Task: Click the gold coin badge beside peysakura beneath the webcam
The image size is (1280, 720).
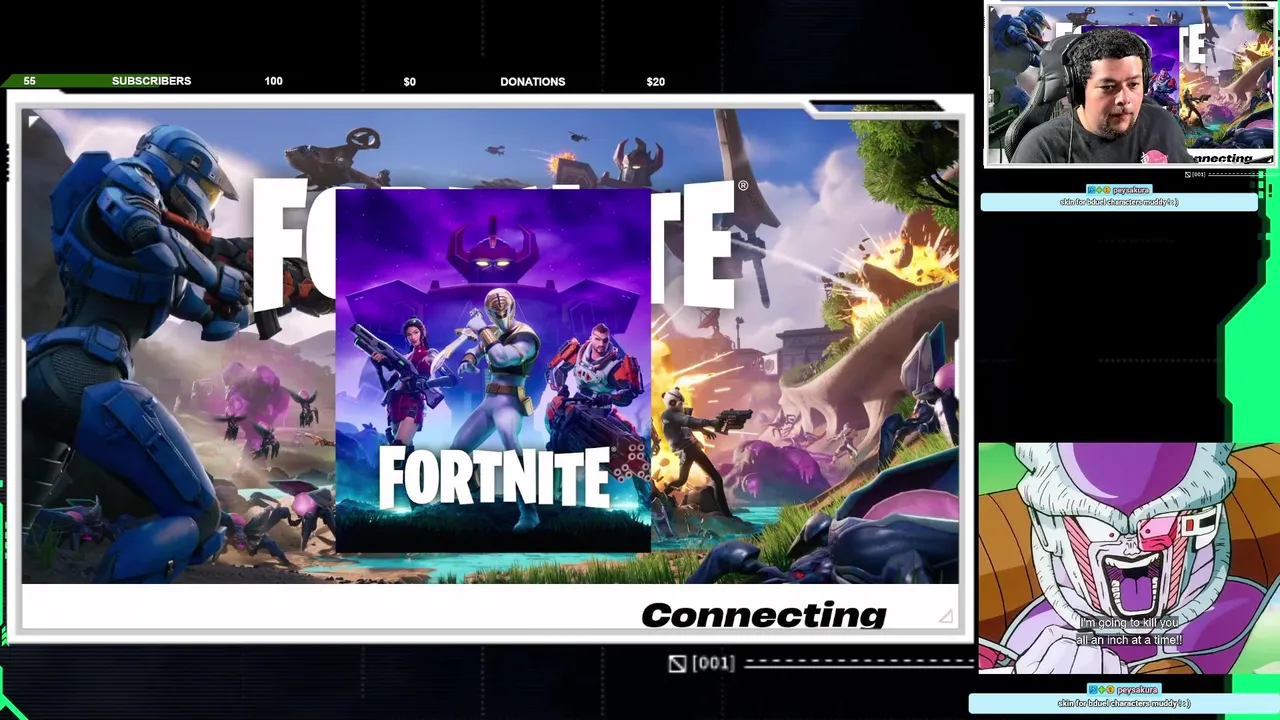Action: tap(1107, 190)
